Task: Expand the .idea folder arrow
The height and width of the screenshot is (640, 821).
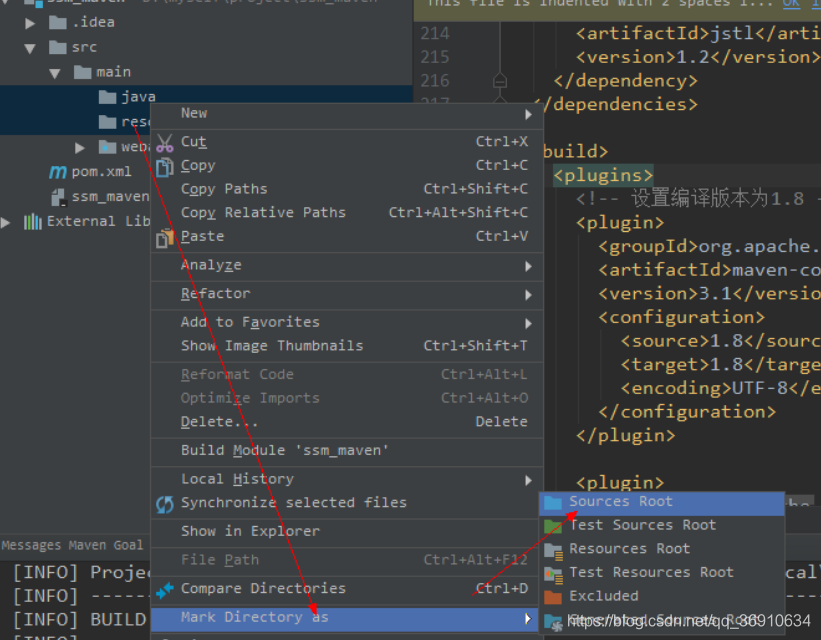Action: 30,24
